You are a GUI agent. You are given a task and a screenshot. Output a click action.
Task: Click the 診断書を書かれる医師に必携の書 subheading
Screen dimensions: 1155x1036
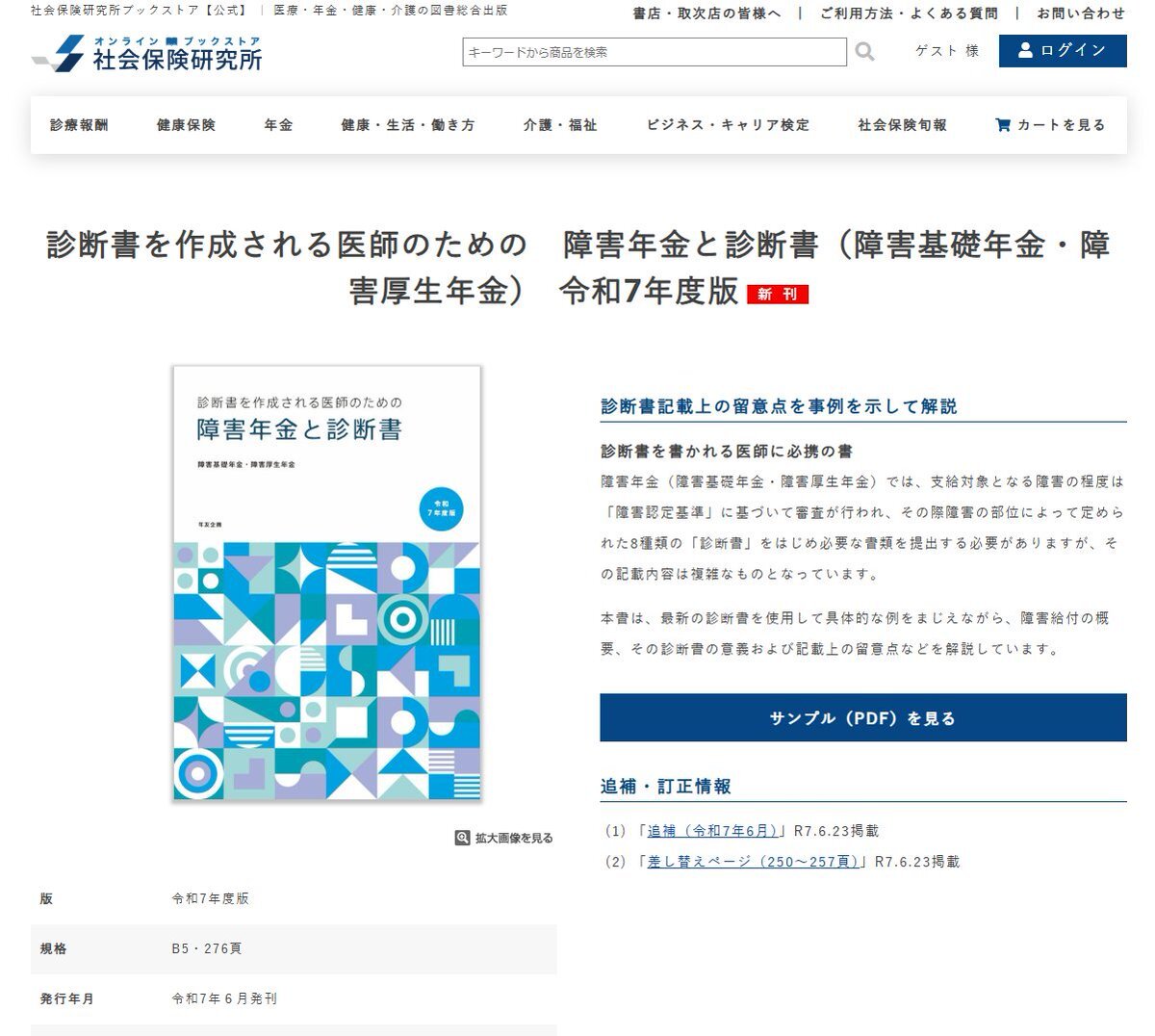click(x=727, y=451)
